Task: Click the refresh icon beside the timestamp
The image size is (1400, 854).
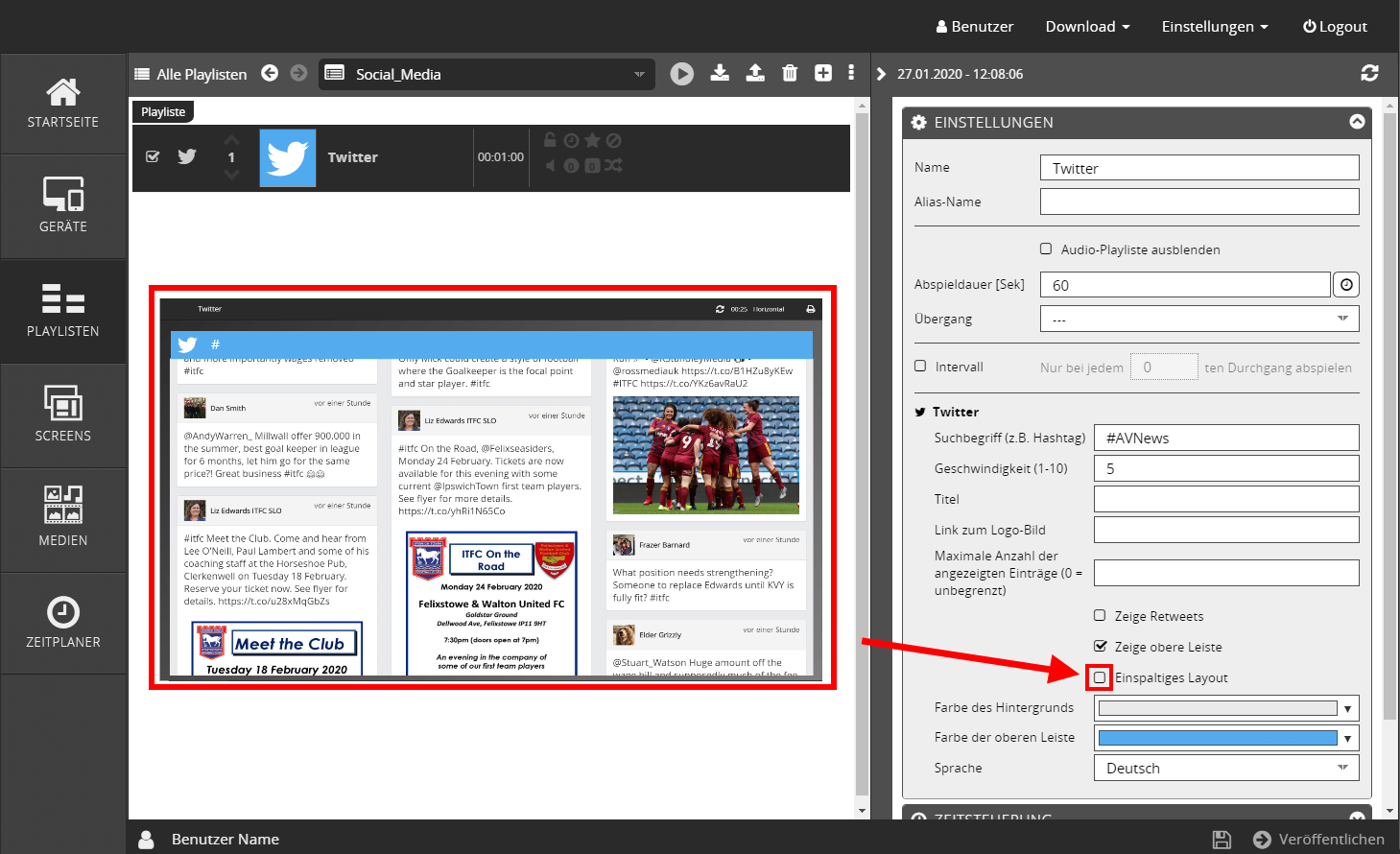Action: [x=1369, y=73]
